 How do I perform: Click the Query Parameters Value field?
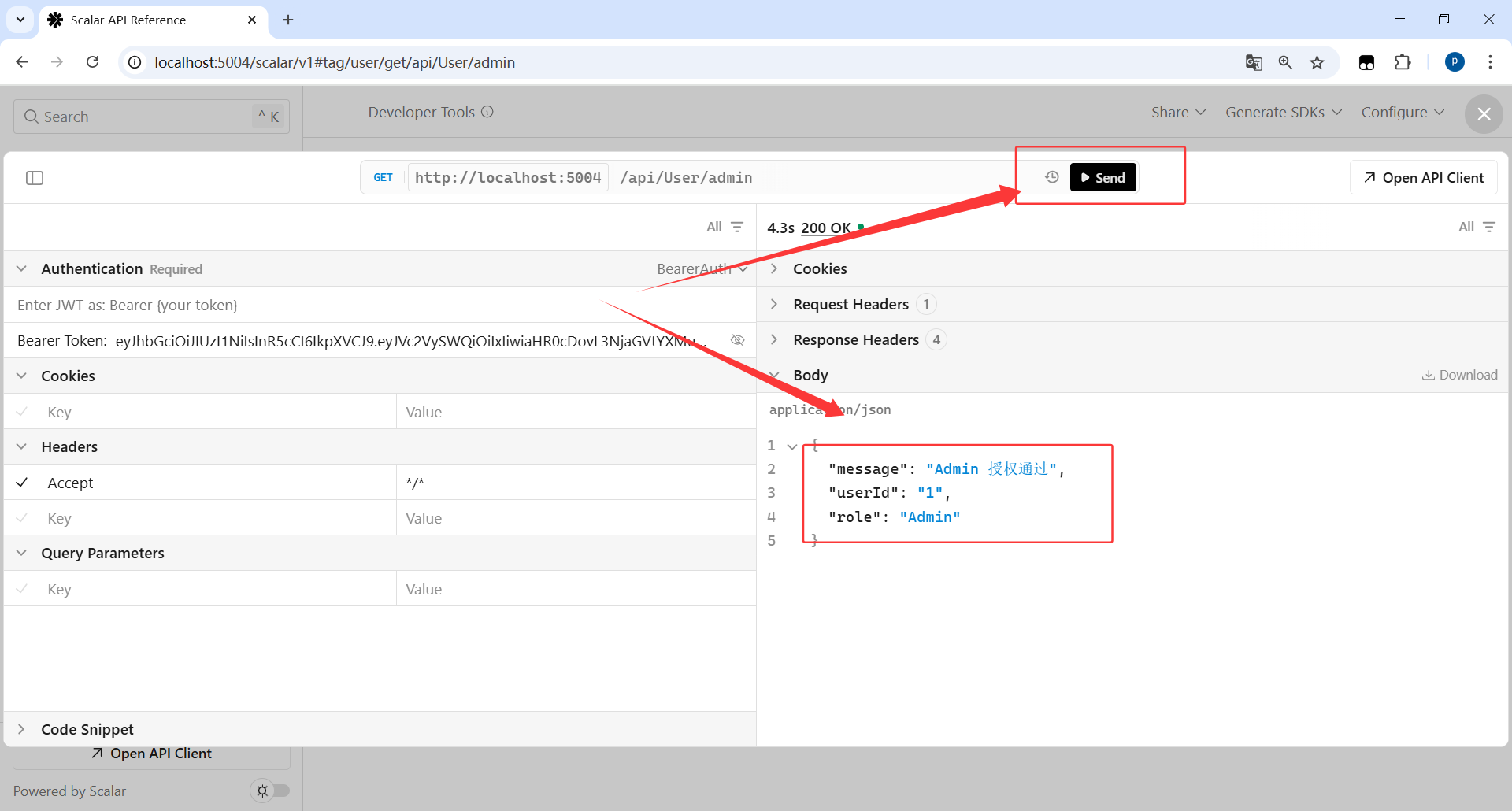[576, 588]
